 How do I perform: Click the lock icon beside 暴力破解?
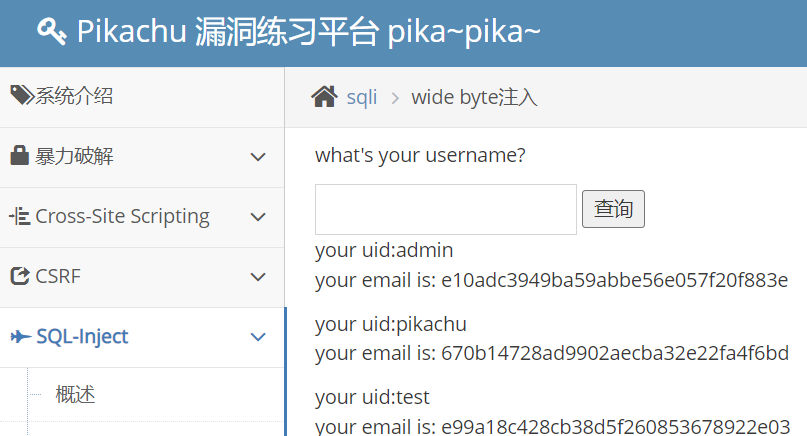[x=20, y=155]
